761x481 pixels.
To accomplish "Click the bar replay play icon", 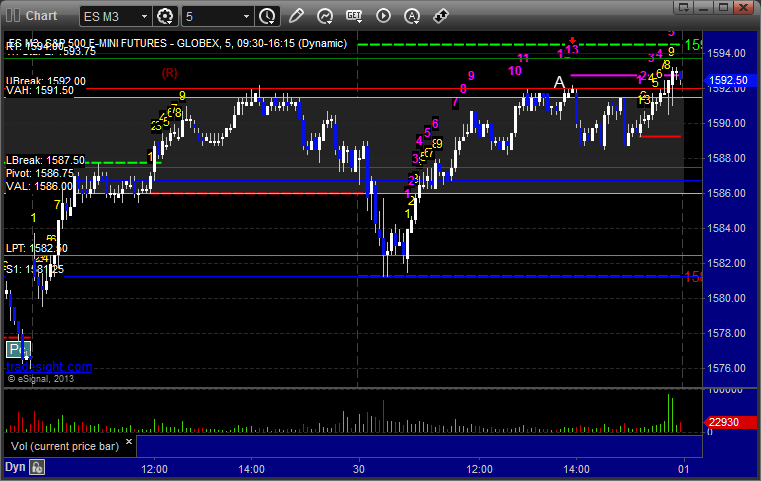I will [383, 16].
